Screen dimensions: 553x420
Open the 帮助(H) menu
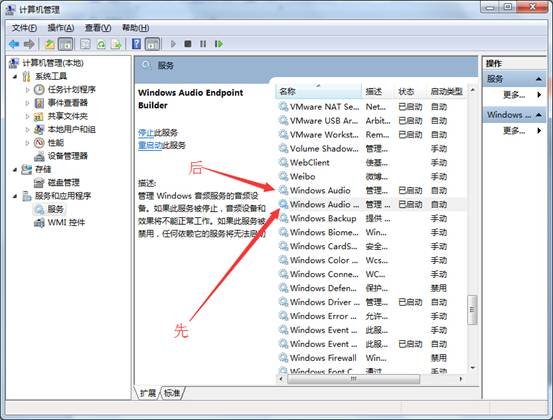click(x=135, y=28)
